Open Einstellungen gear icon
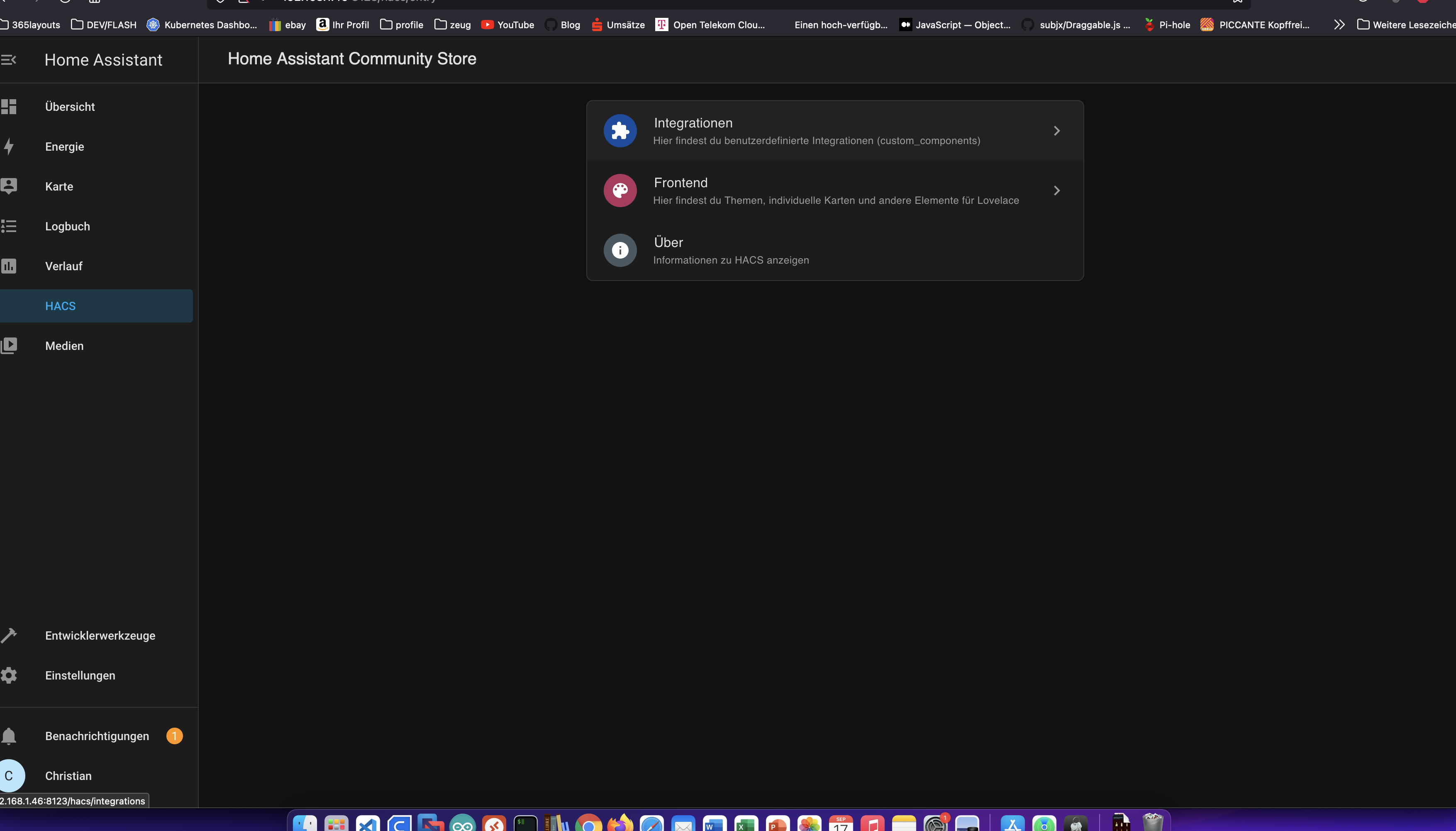1456x831 pixels. 9,675
